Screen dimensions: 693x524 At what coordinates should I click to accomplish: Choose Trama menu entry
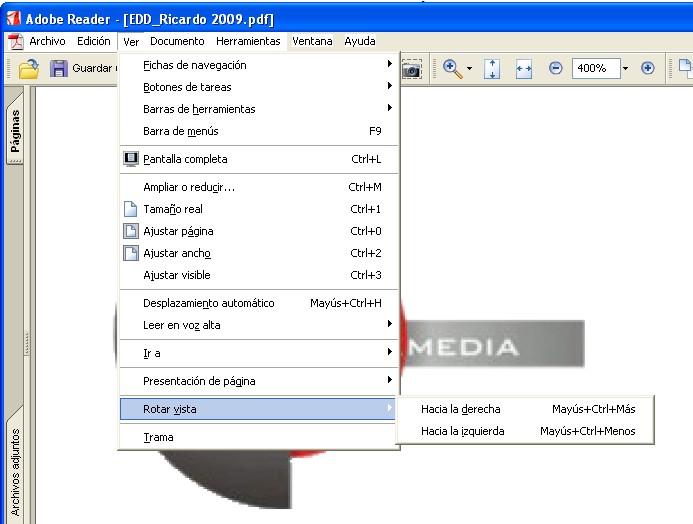tap(259, 437)
